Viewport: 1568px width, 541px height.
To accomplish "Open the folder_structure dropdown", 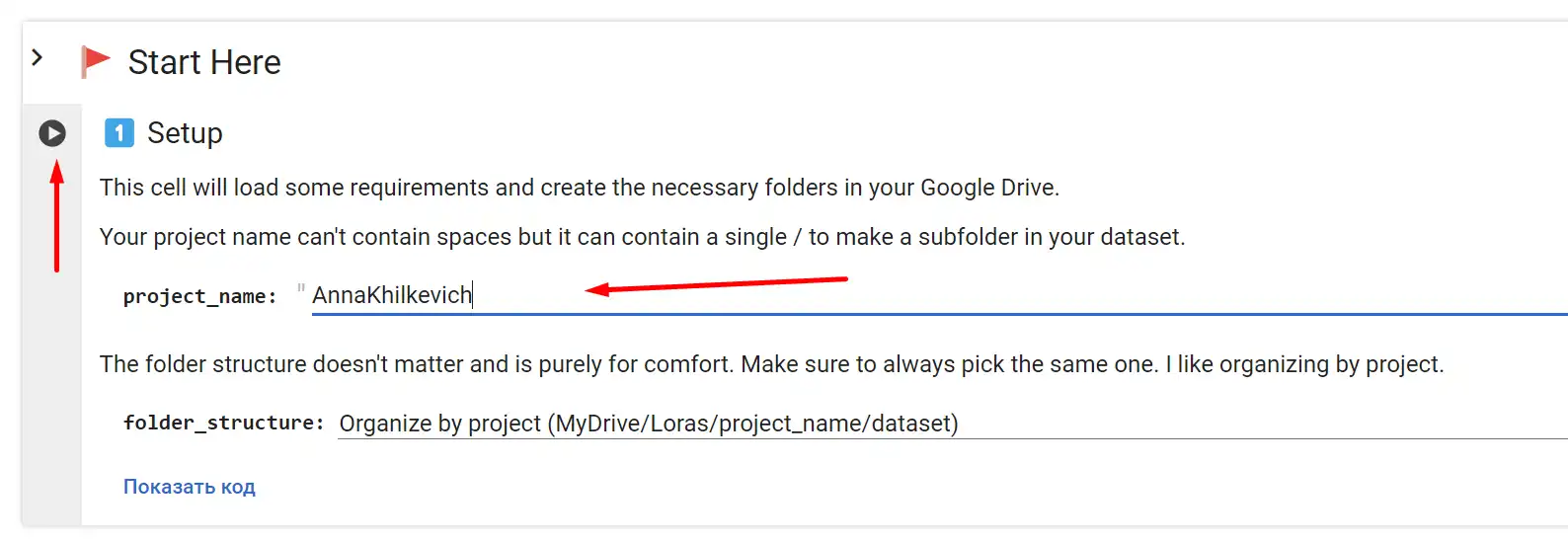I will tap(952, 424).
